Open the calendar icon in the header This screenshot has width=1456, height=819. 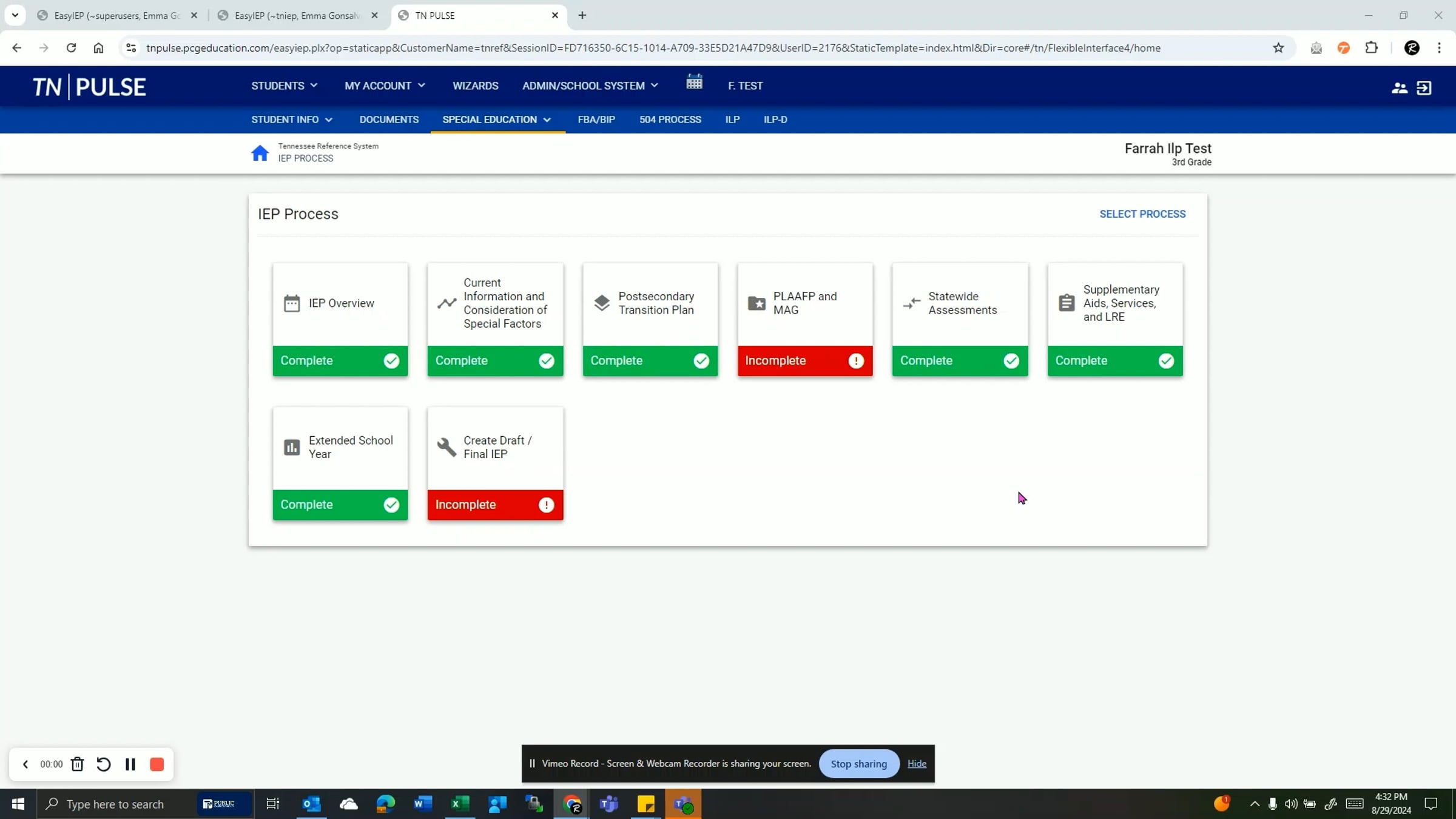[694, 83]
